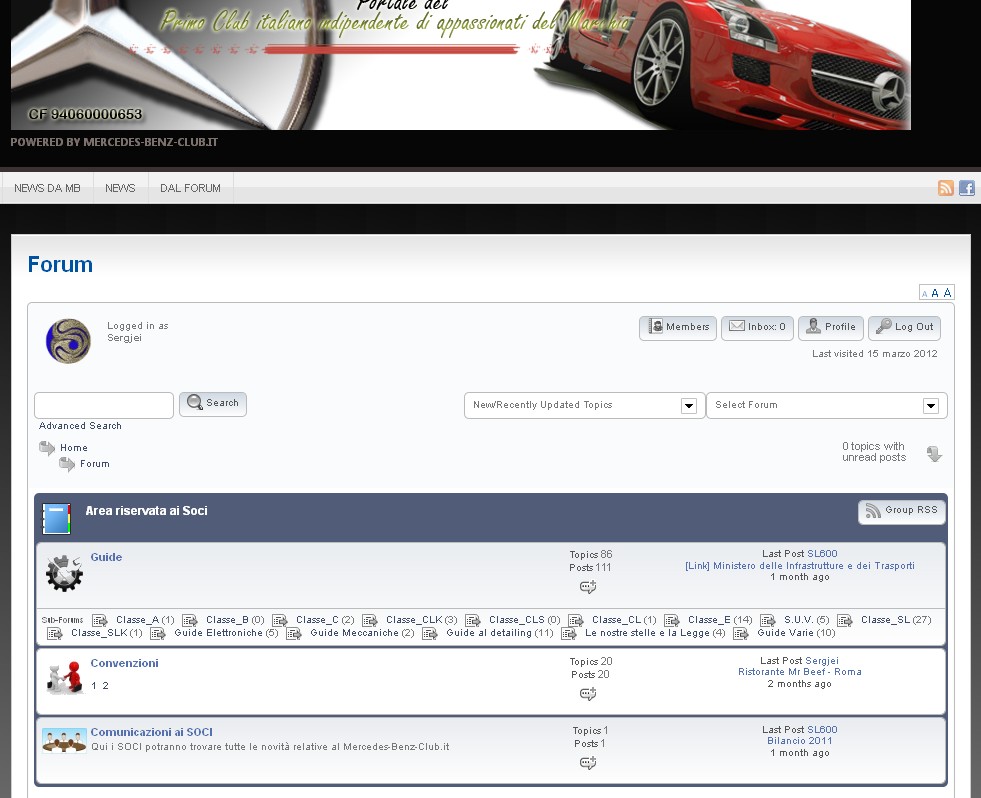Click the user avatar image
This screenshot has width=981, height=798.
[x=68, y=341]
